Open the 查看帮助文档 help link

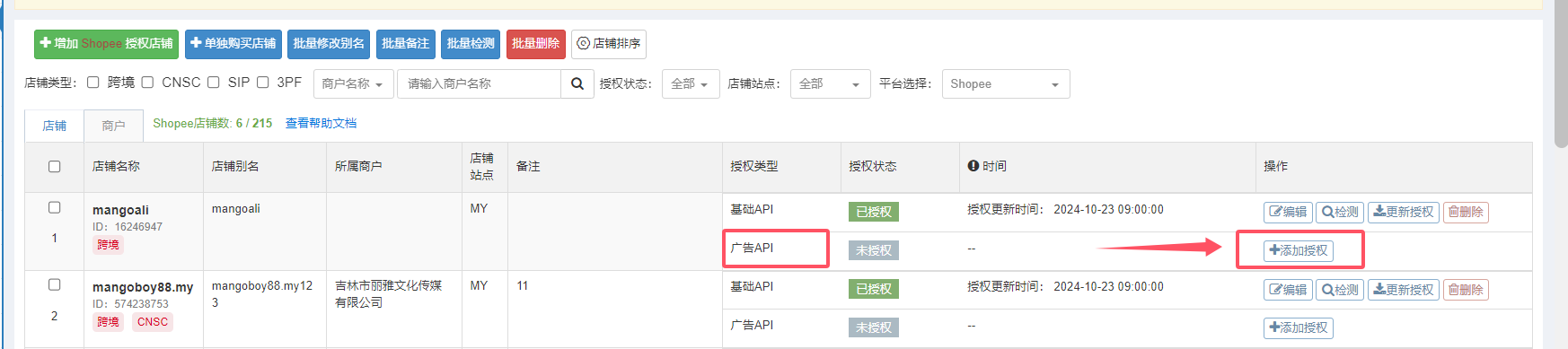tap(321, 124)
